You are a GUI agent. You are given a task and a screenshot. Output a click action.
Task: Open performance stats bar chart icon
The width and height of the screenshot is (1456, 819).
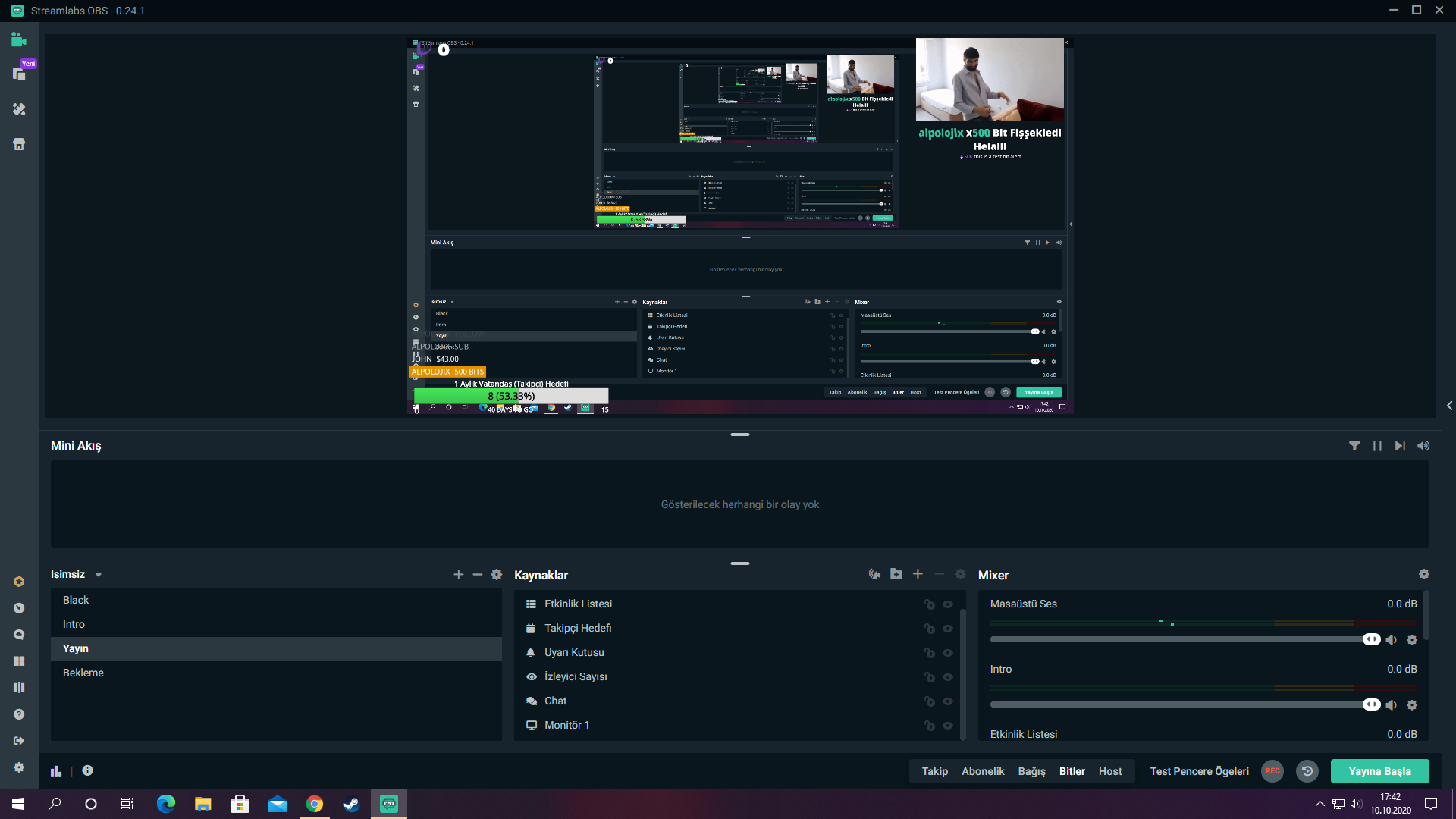click(56, 770)
